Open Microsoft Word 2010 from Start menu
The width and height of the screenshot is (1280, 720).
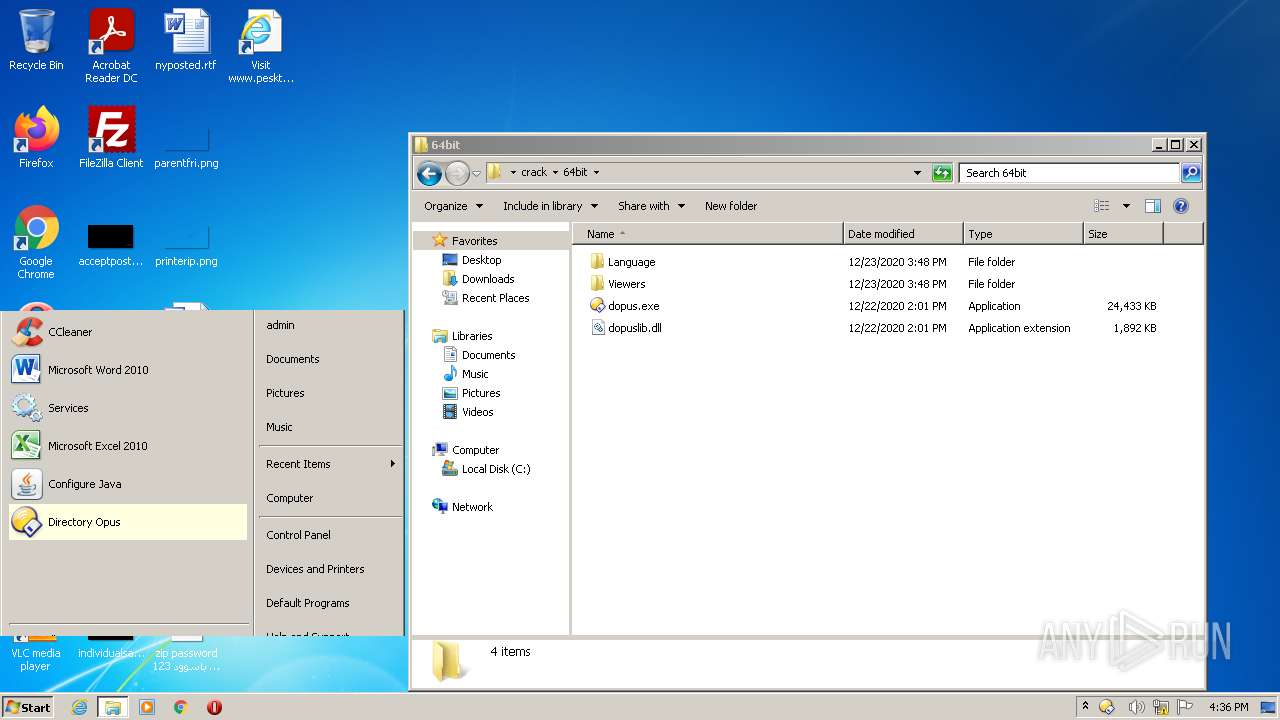coord(128,370)
